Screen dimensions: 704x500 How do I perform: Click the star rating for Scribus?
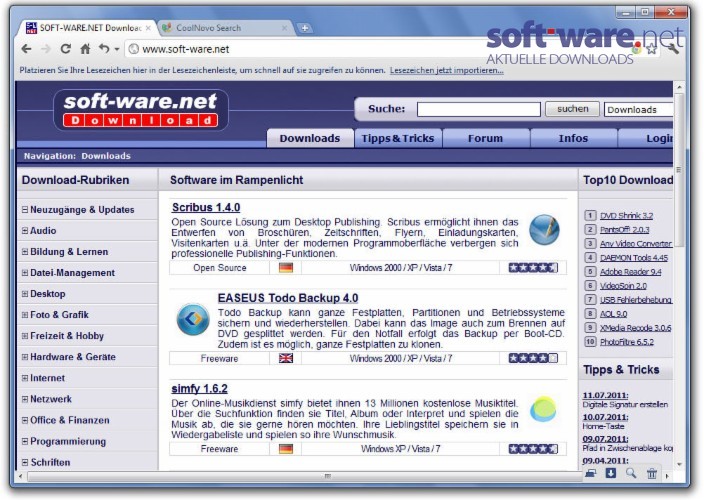(x=533, y=268)
